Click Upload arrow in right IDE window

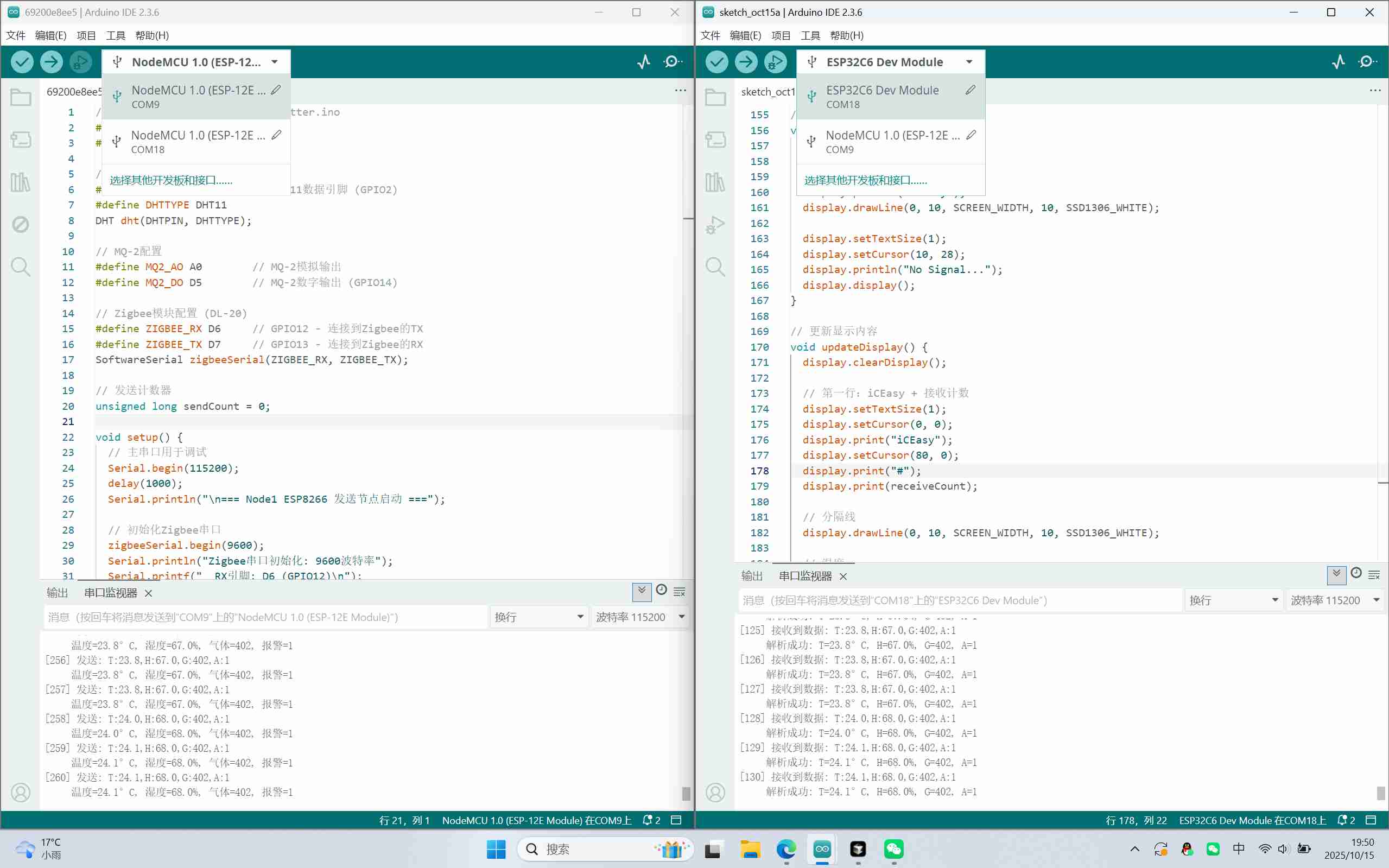(746, 61)
